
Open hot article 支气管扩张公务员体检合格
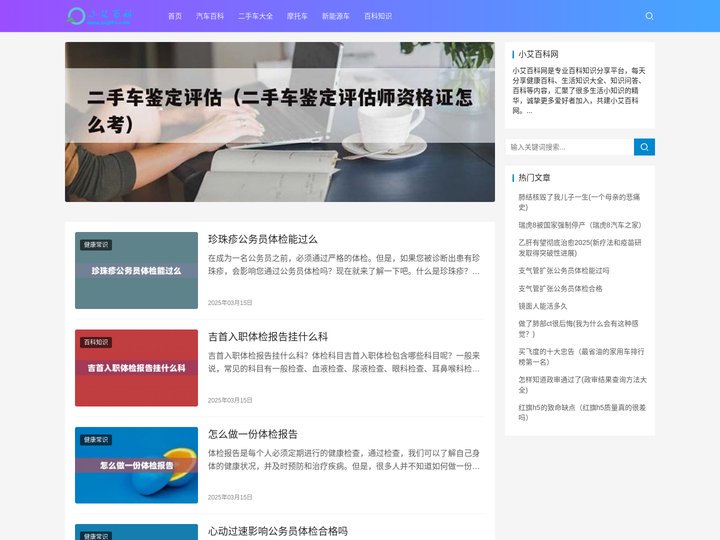pos(560,288)
